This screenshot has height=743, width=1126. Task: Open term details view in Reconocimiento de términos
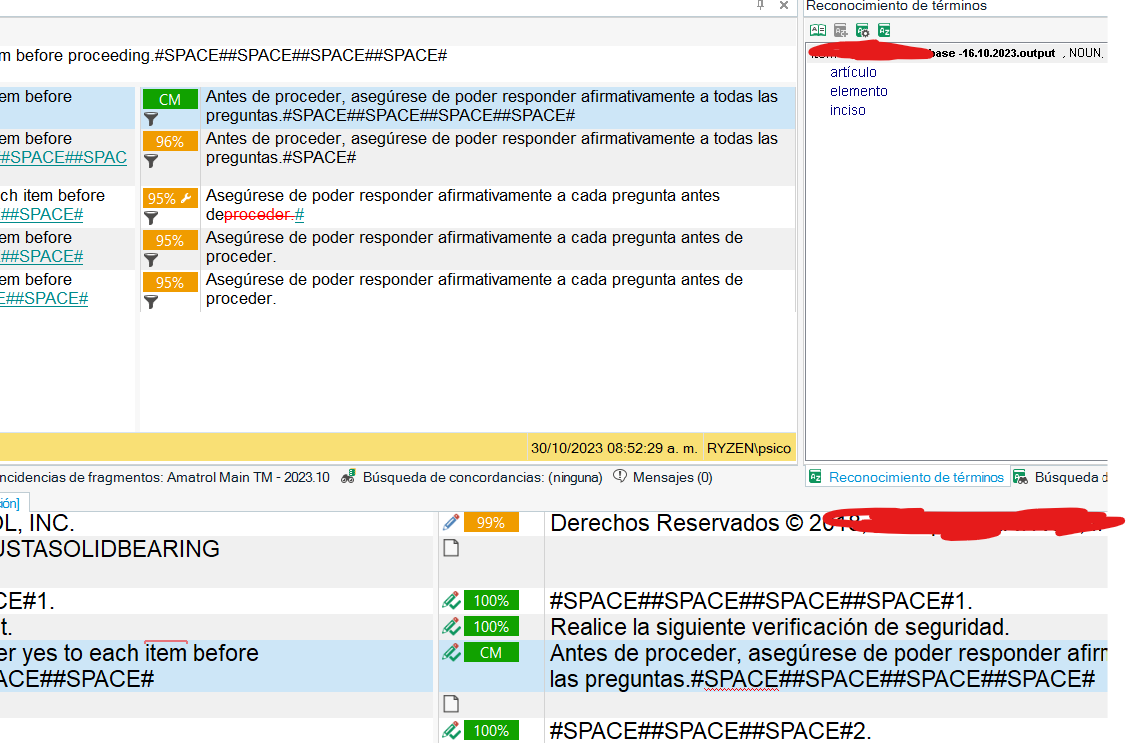(817, 29)
